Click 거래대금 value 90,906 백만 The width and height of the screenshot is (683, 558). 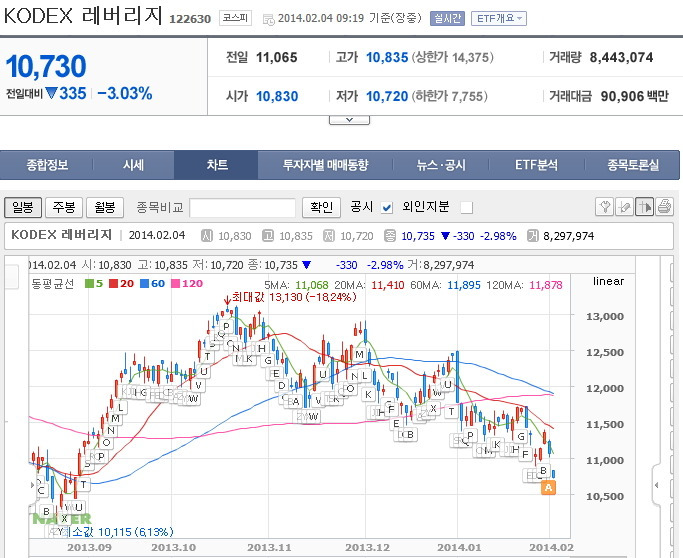point(634,96)
